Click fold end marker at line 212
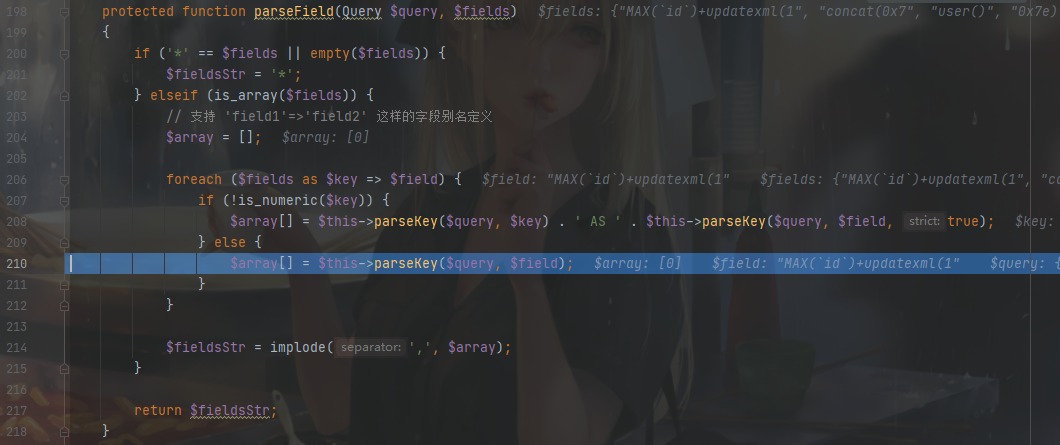This screenshot has width=1060, height=445. coord(64,306)
